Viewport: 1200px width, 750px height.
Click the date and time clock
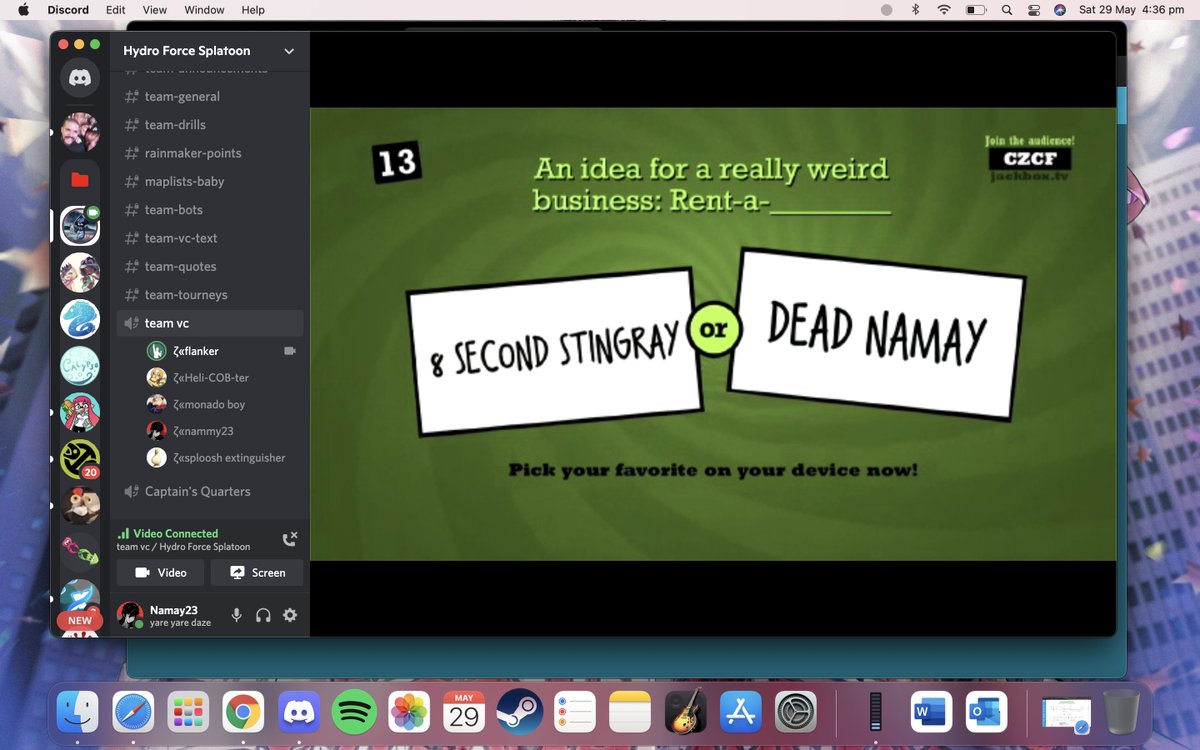pos(1131,10)
